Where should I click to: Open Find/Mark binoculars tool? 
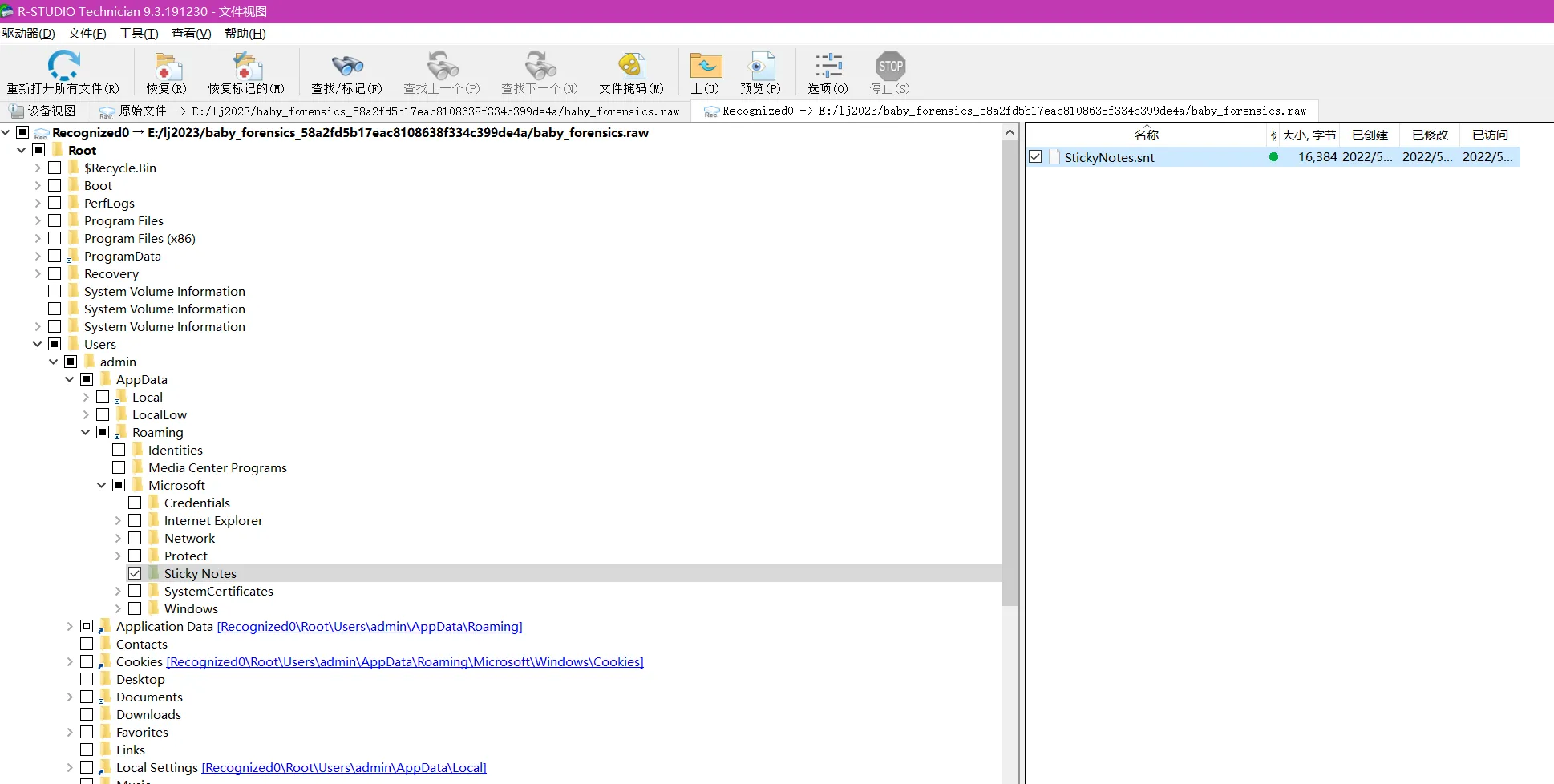click(346, 67)
